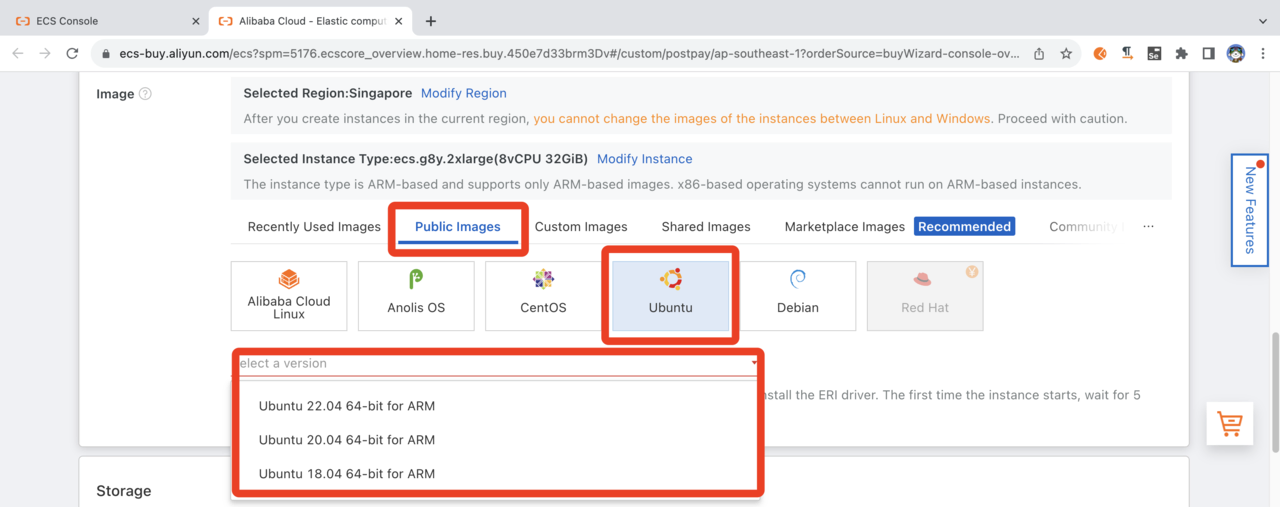
Task: Choose Ubuntu 22.04 64-bit for ARM
Action: click(347, 406)
